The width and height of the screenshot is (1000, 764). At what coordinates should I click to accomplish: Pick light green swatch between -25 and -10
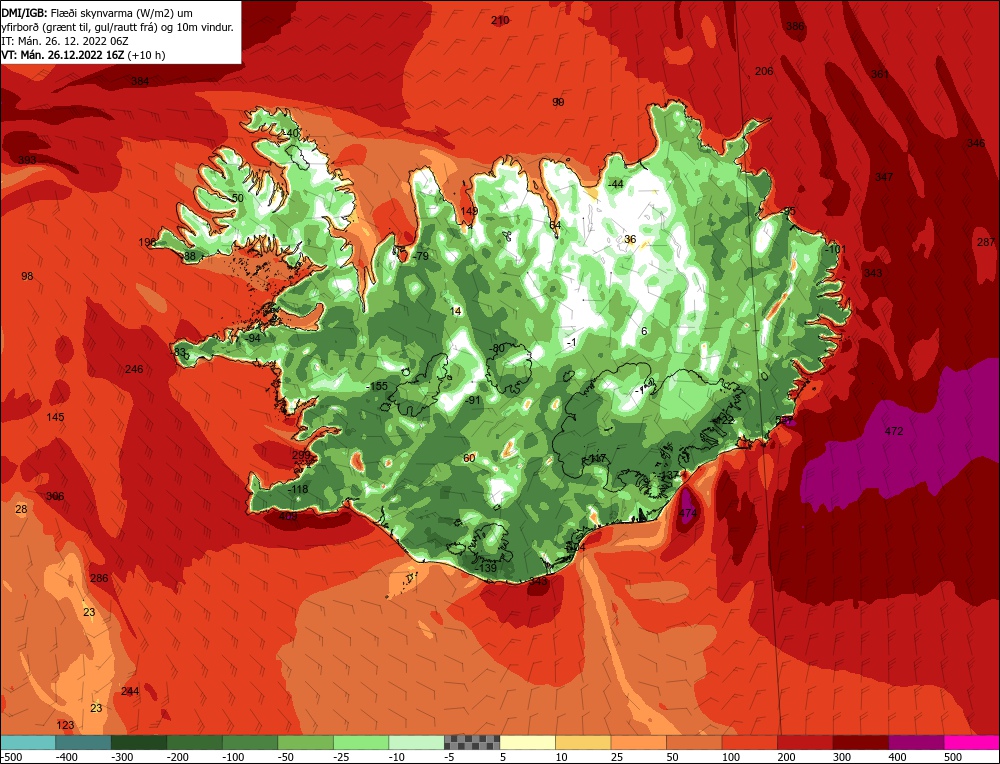point(361,742)
